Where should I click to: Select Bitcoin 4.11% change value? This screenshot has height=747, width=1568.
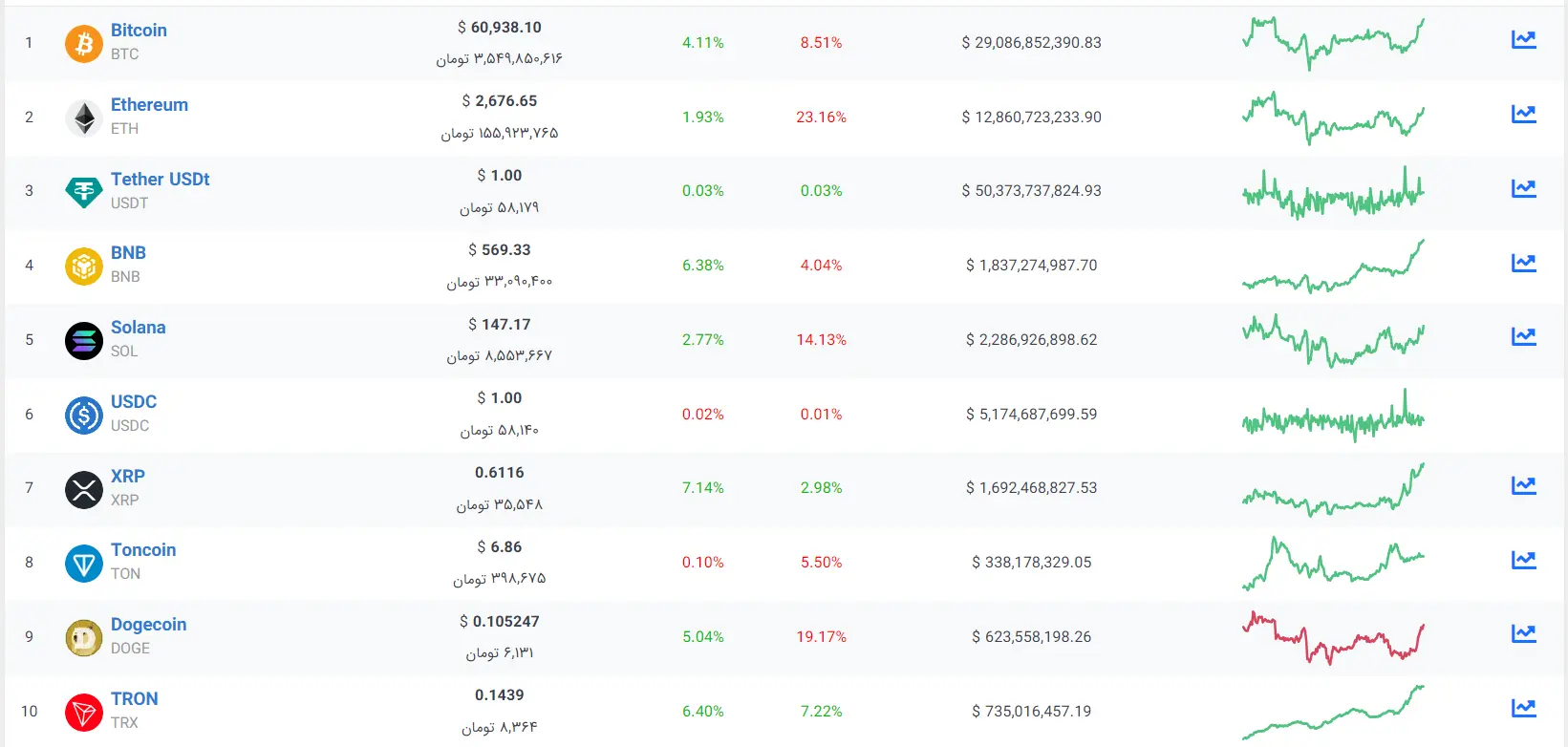coord(703,43)
